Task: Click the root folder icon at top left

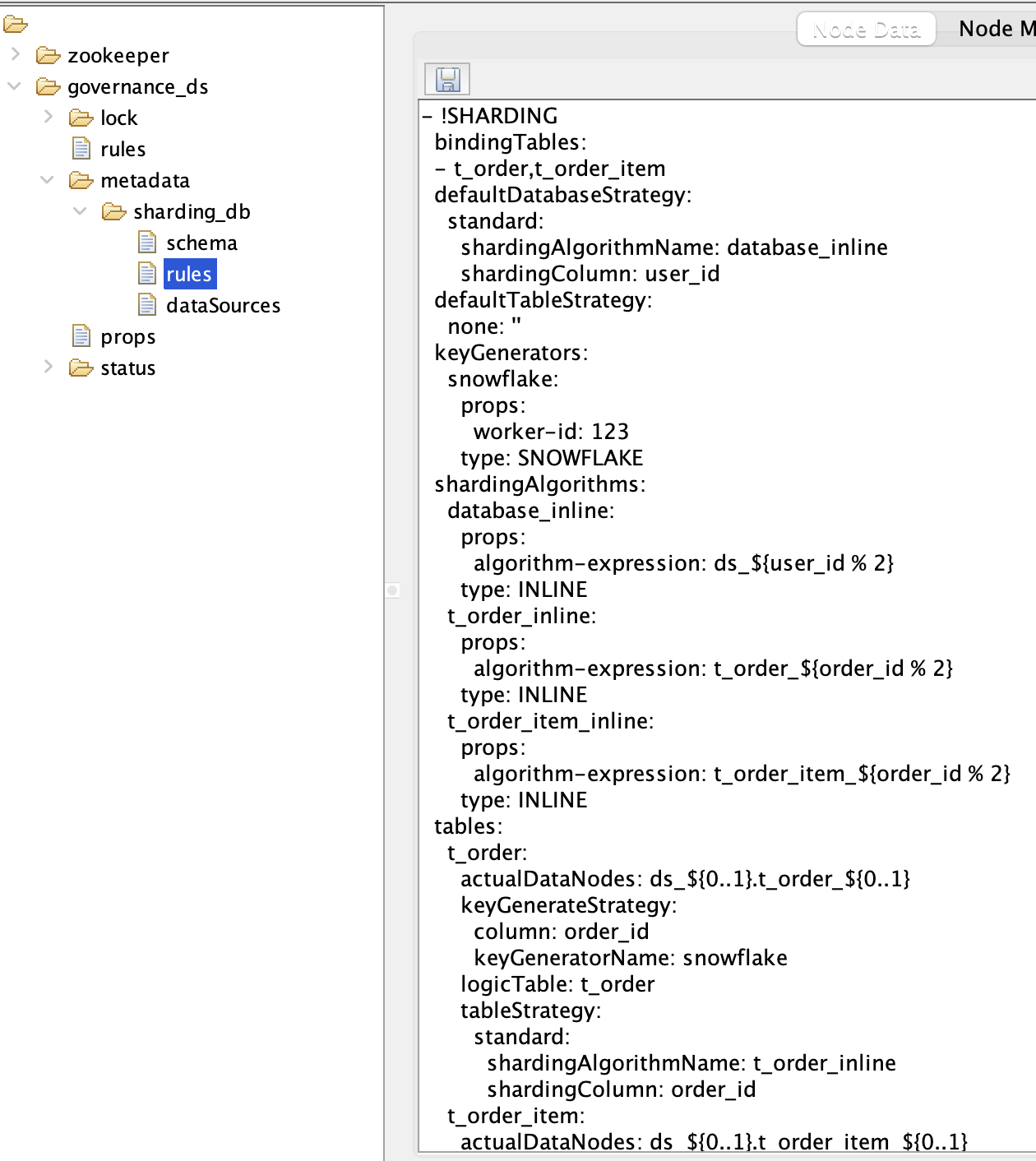Action: (x=15, y=23)
